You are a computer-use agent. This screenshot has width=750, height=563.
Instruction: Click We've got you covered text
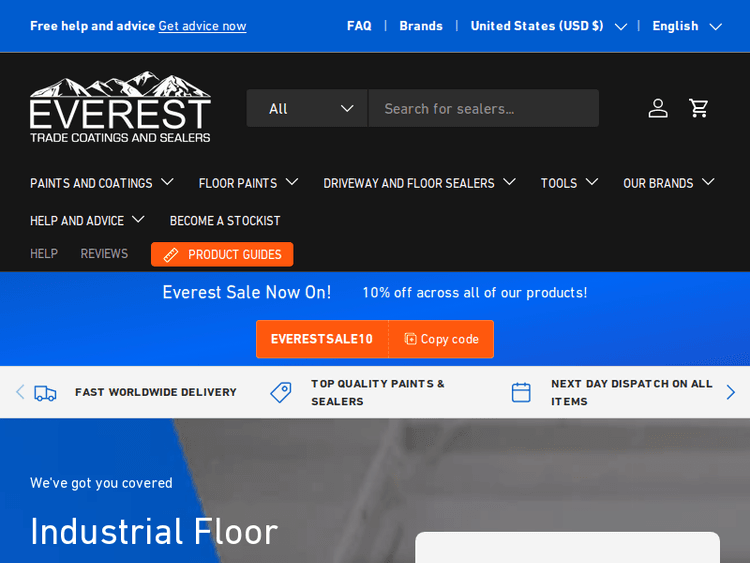tap(101, 483)
